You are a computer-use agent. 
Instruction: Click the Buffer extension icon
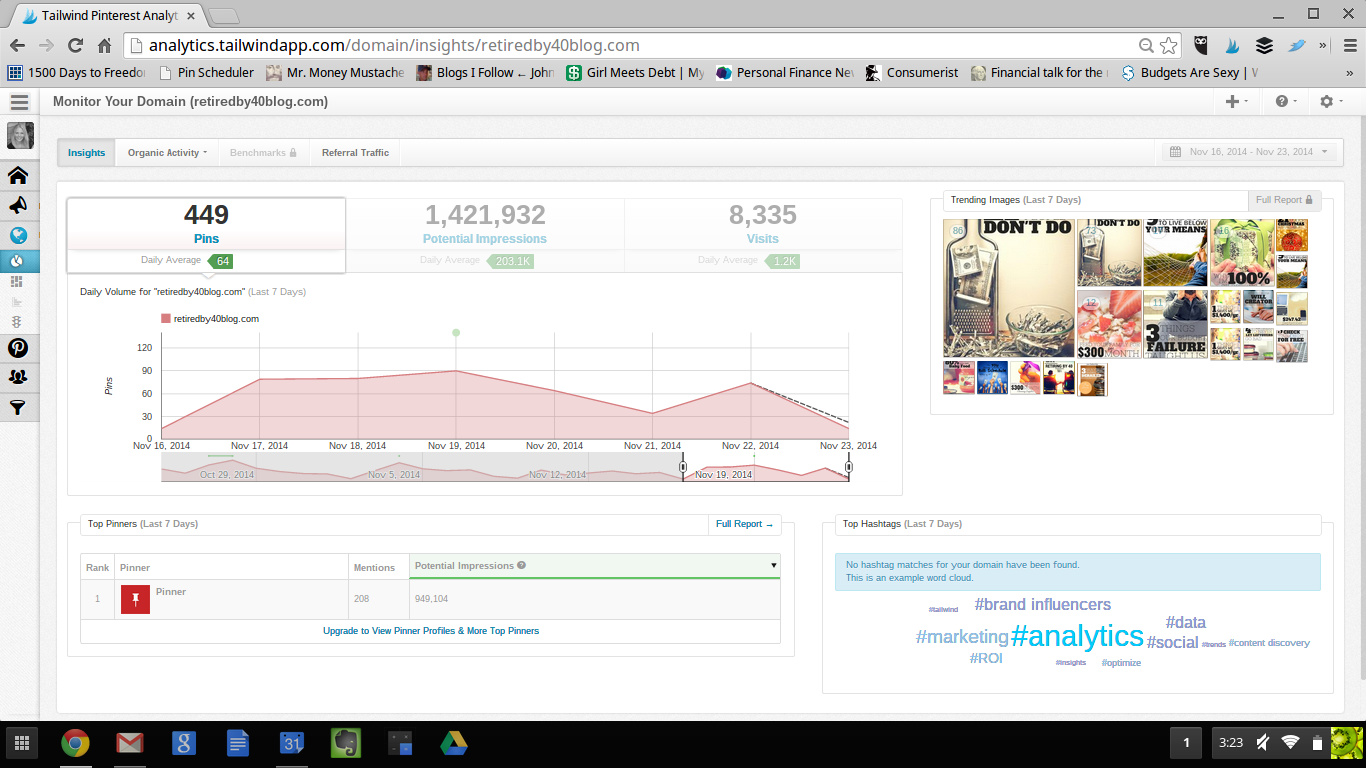point(1265,45)
